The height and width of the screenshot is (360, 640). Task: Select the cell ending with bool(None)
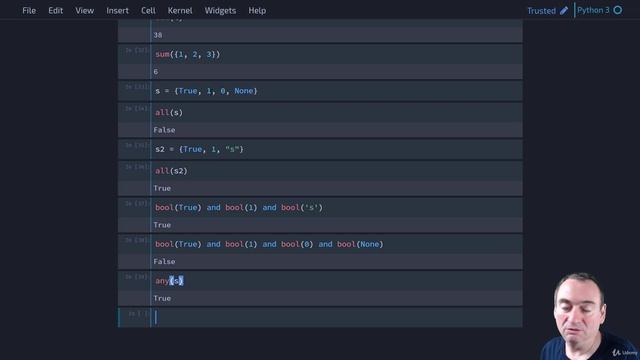(x=337, y=244)
